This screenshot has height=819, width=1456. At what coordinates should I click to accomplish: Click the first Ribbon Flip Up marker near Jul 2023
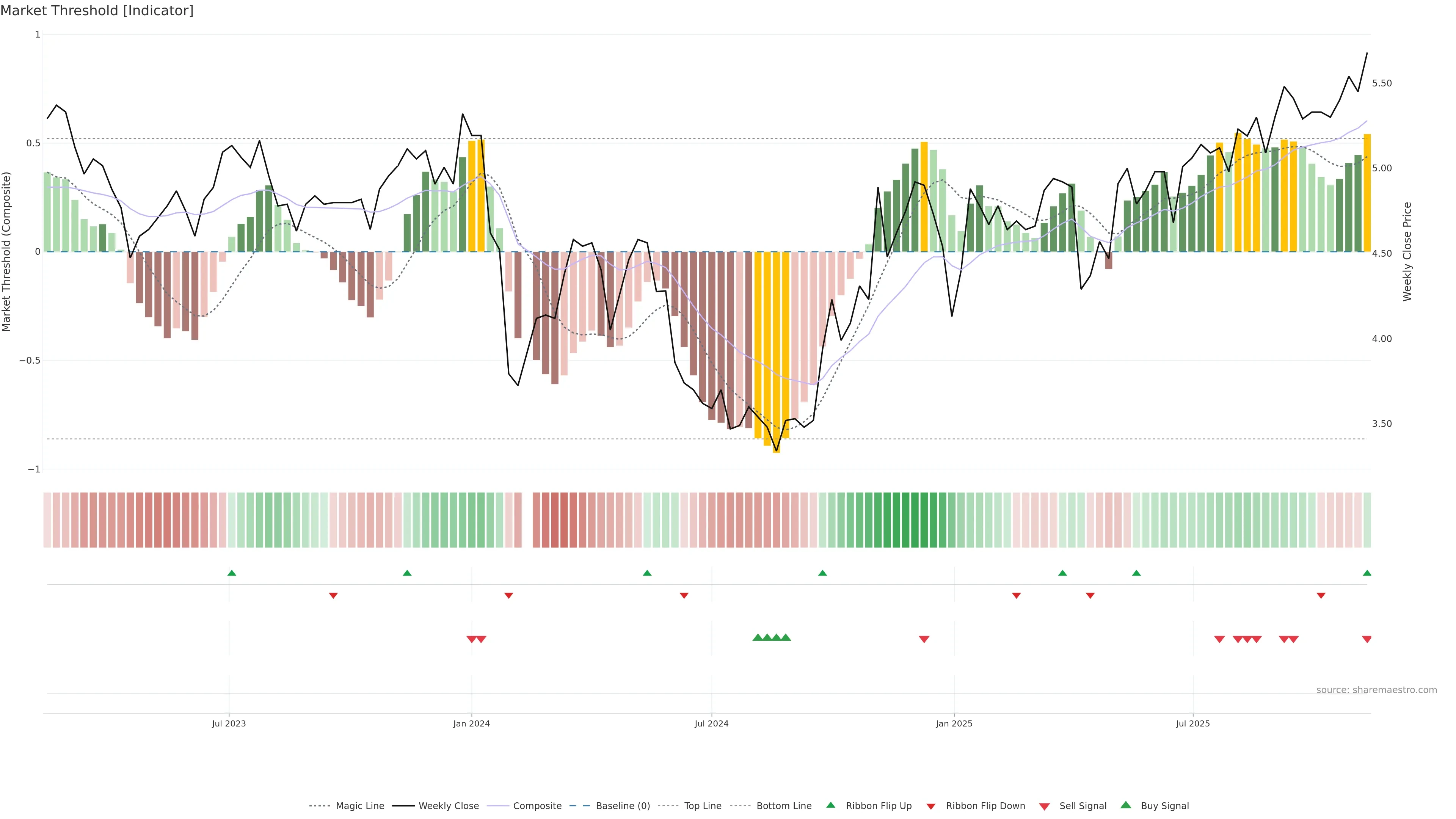(232, 573)
